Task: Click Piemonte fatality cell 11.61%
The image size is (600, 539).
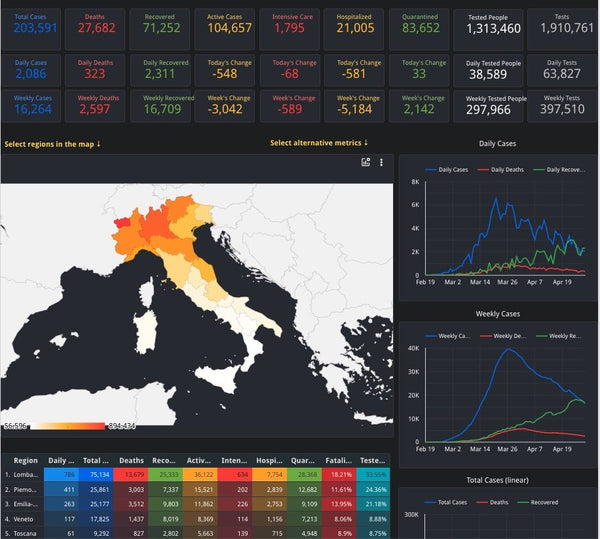Action: [x=339, y=489]
